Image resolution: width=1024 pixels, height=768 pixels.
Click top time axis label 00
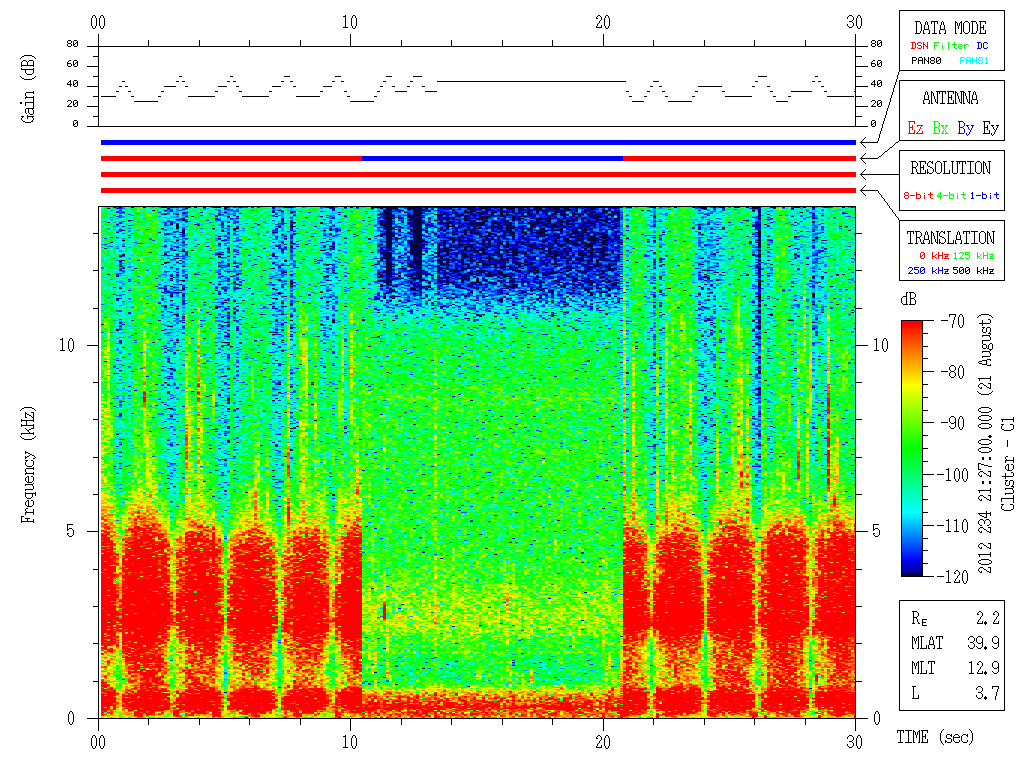pos(98,22)
